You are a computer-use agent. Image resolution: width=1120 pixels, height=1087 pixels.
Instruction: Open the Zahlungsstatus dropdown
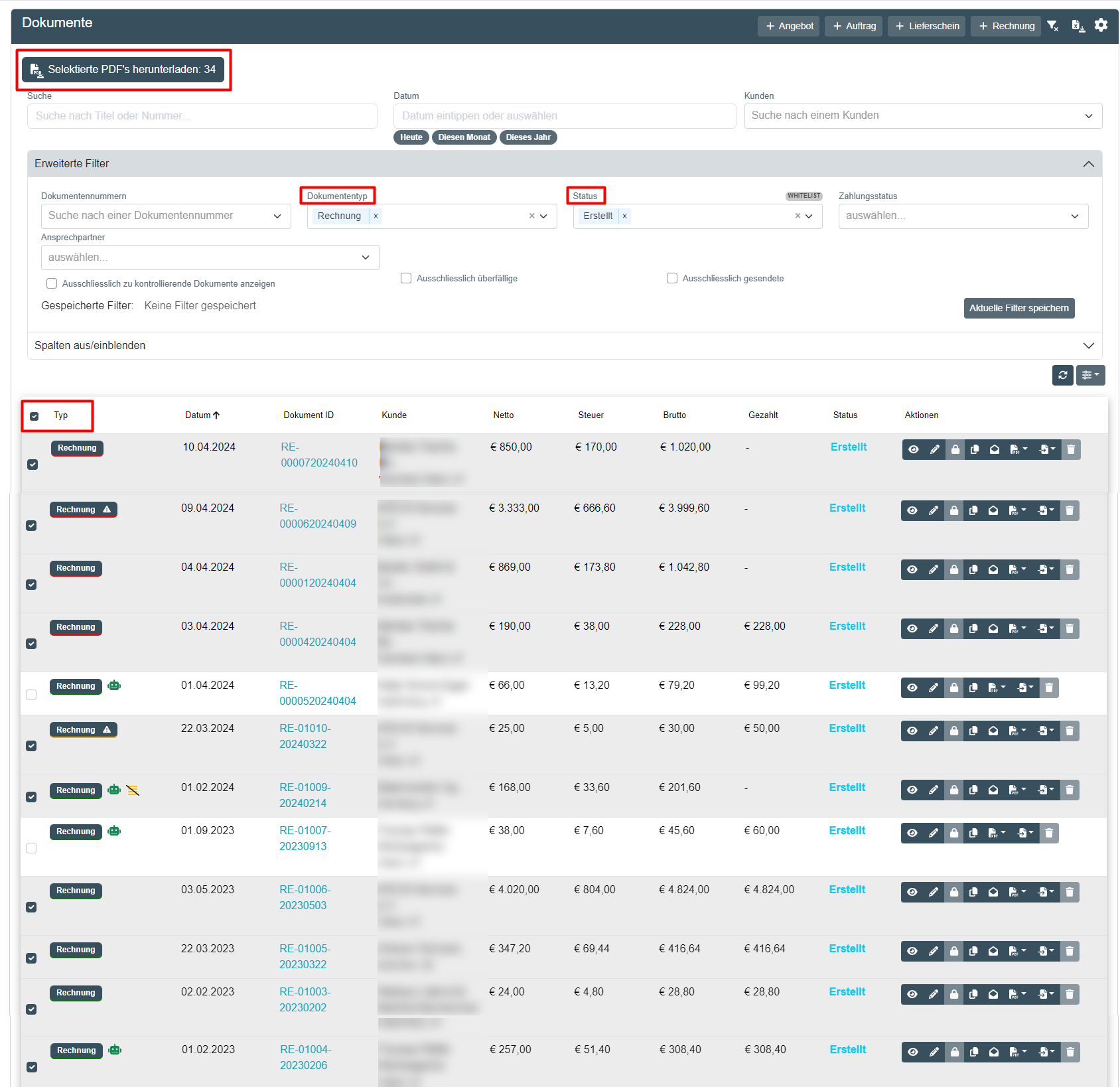(963, 216)
